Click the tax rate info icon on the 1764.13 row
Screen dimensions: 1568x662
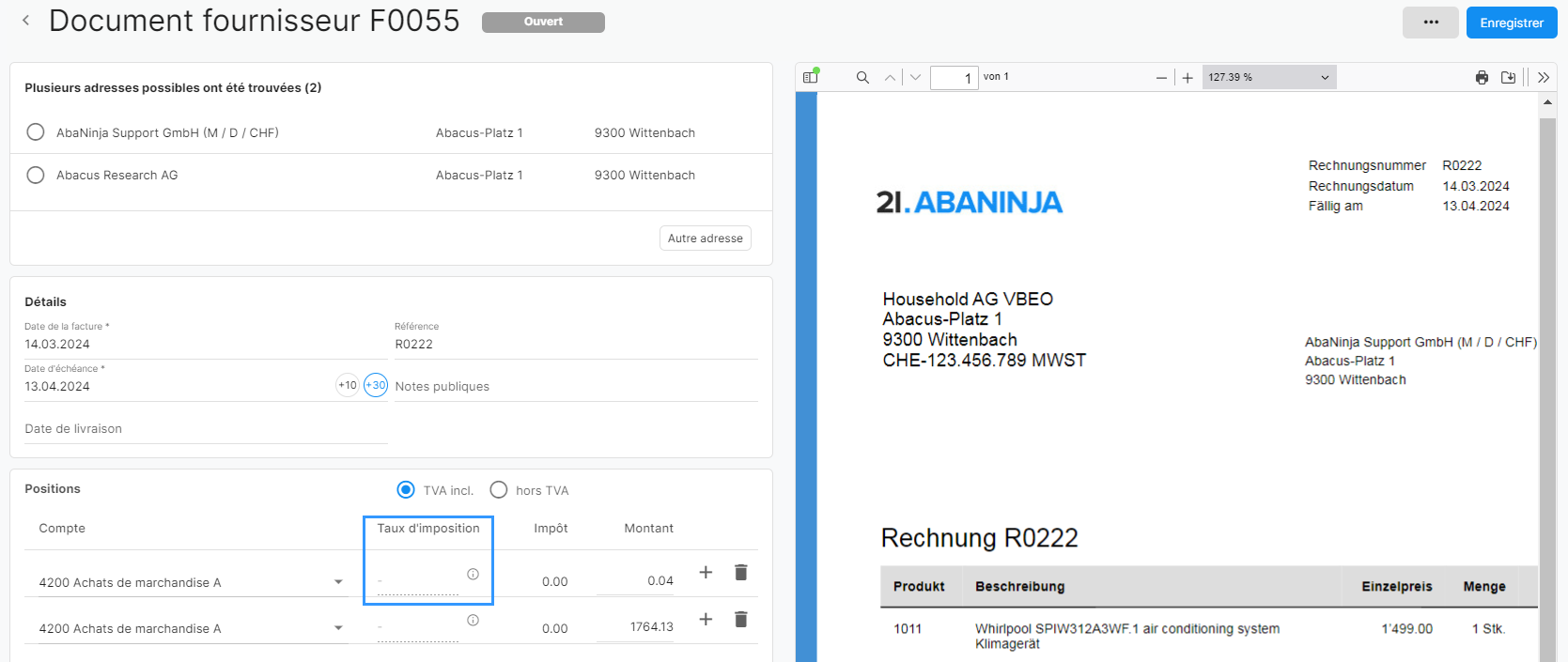coord(474,620)
